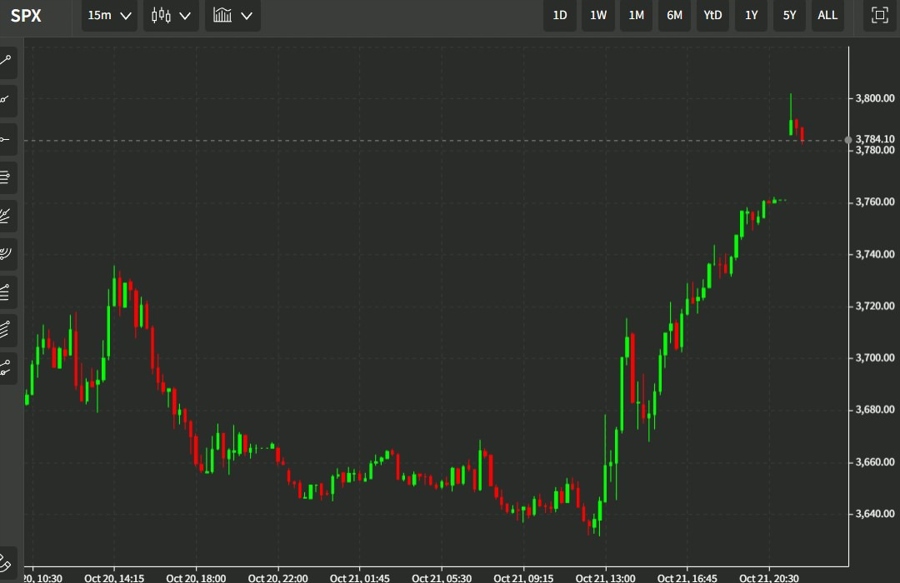Click the Oct 21, 01:45 time label
Screen dimensions: 900x583
point(360,577)
